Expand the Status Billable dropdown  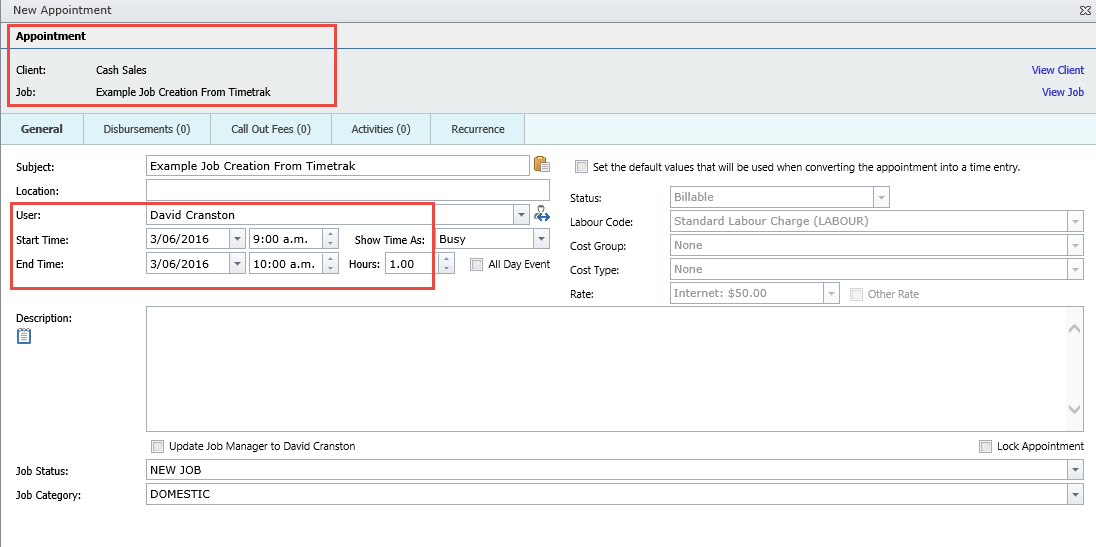[x=881, y=198]
